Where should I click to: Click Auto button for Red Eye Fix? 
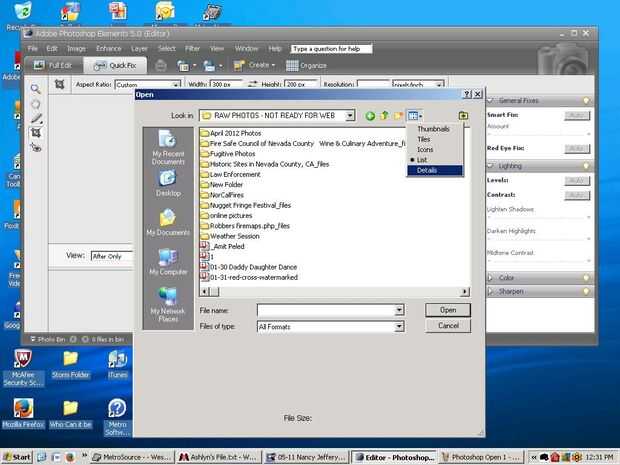tap(577, 149)
